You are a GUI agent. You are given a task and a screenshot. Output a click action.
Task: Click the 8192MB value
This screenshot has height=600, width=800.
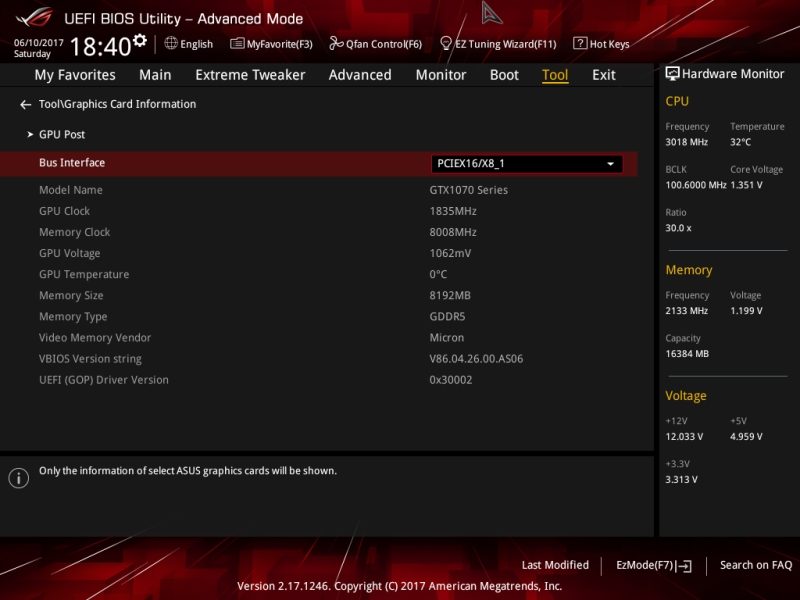450,295
